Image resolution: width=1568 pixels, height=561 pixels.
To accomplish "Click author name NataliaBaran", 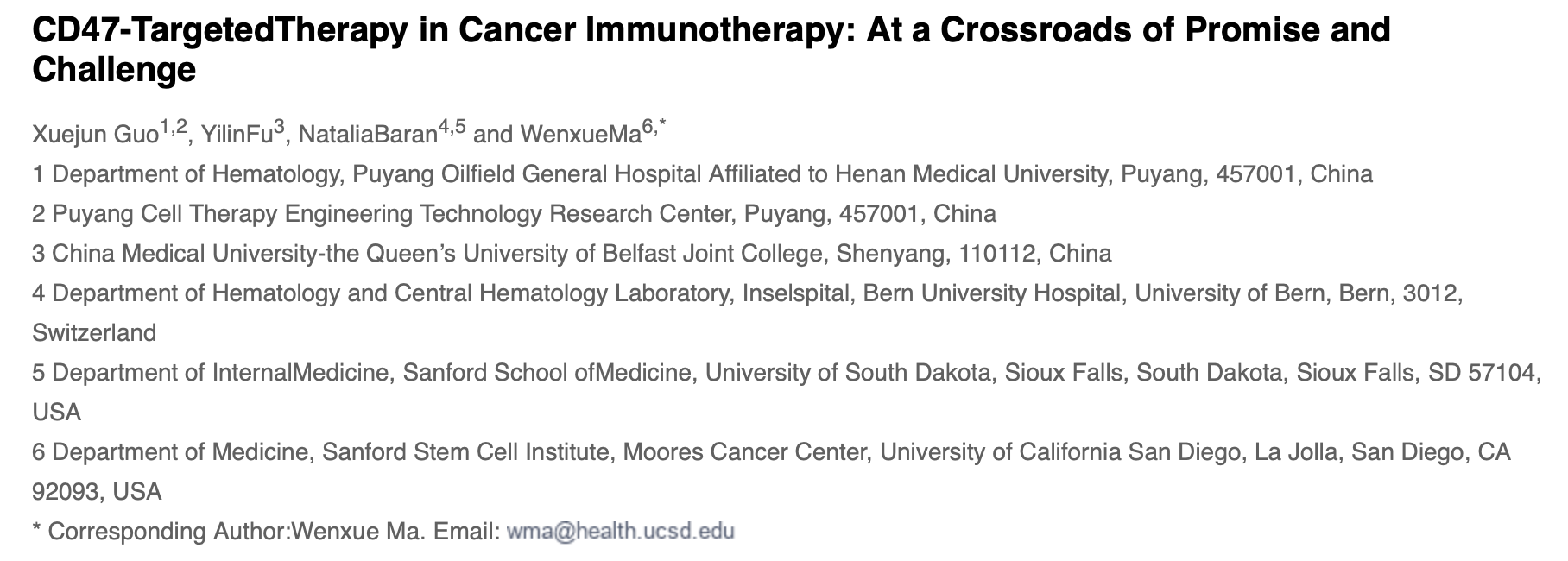I will pos(367,135).
